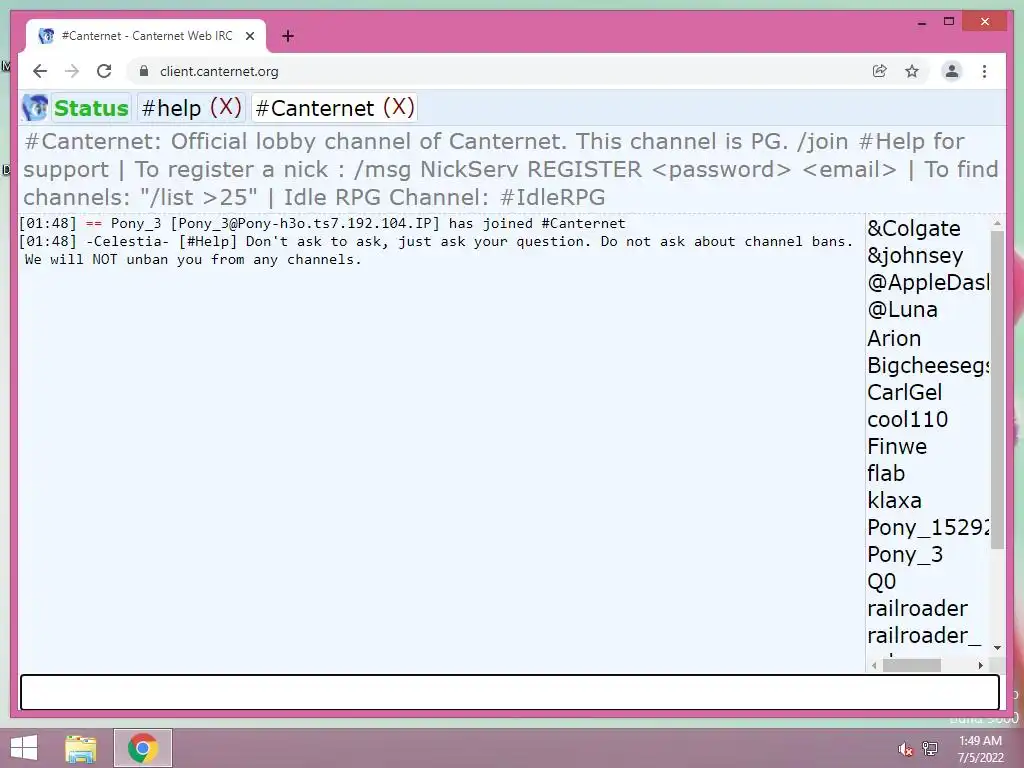This screenshot has height=768, width=1024.
Task: Click the padlock site info icon
Action: coord(144,71)
